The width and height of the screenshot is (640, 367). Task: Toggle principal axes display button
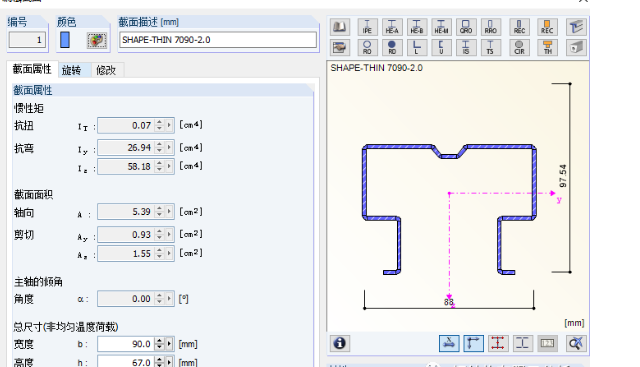[x=473, y=343]
